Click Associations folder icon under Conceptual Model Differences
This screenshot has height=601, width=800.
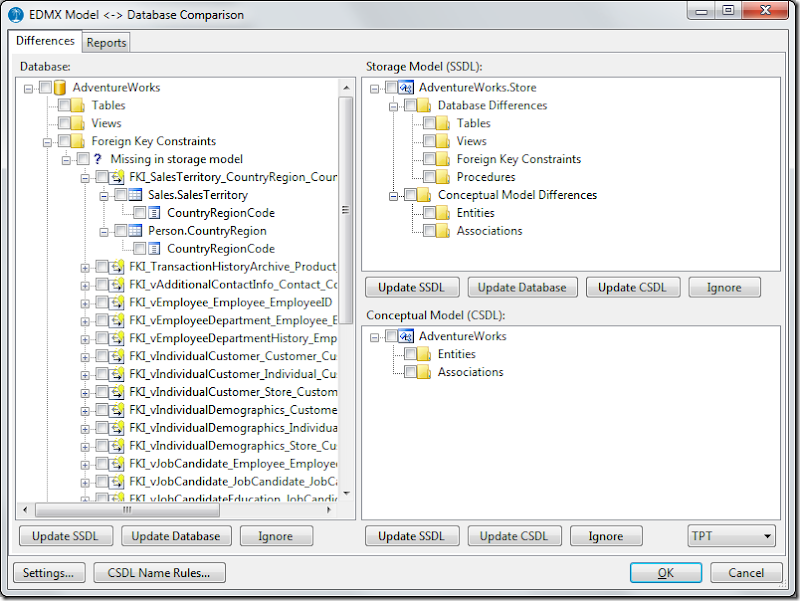coord(443,231)
